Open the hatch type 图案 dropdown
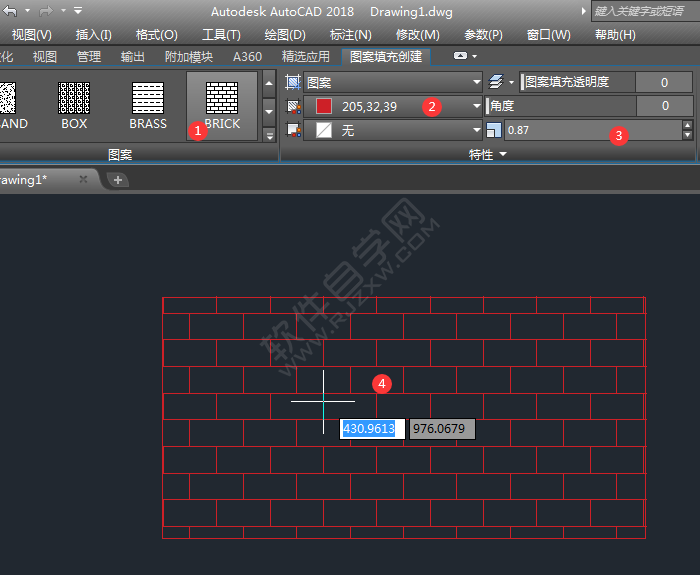The width and height of the screenshot is (700, 575). coord(393,83)
